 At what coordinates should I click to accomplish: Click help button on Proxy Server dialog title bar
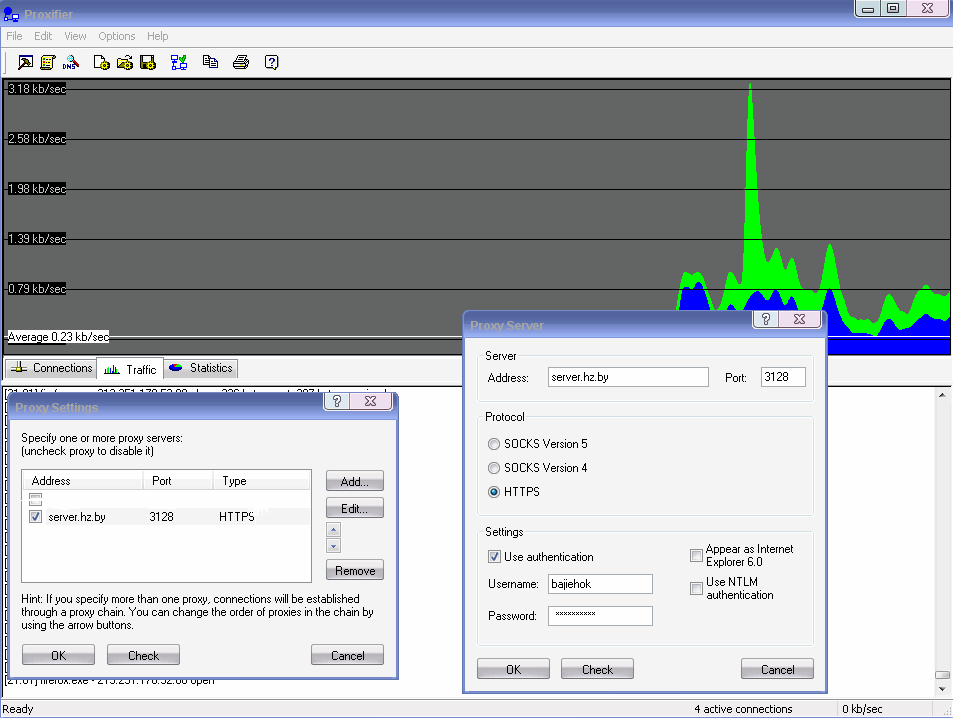tap(766, 319)
